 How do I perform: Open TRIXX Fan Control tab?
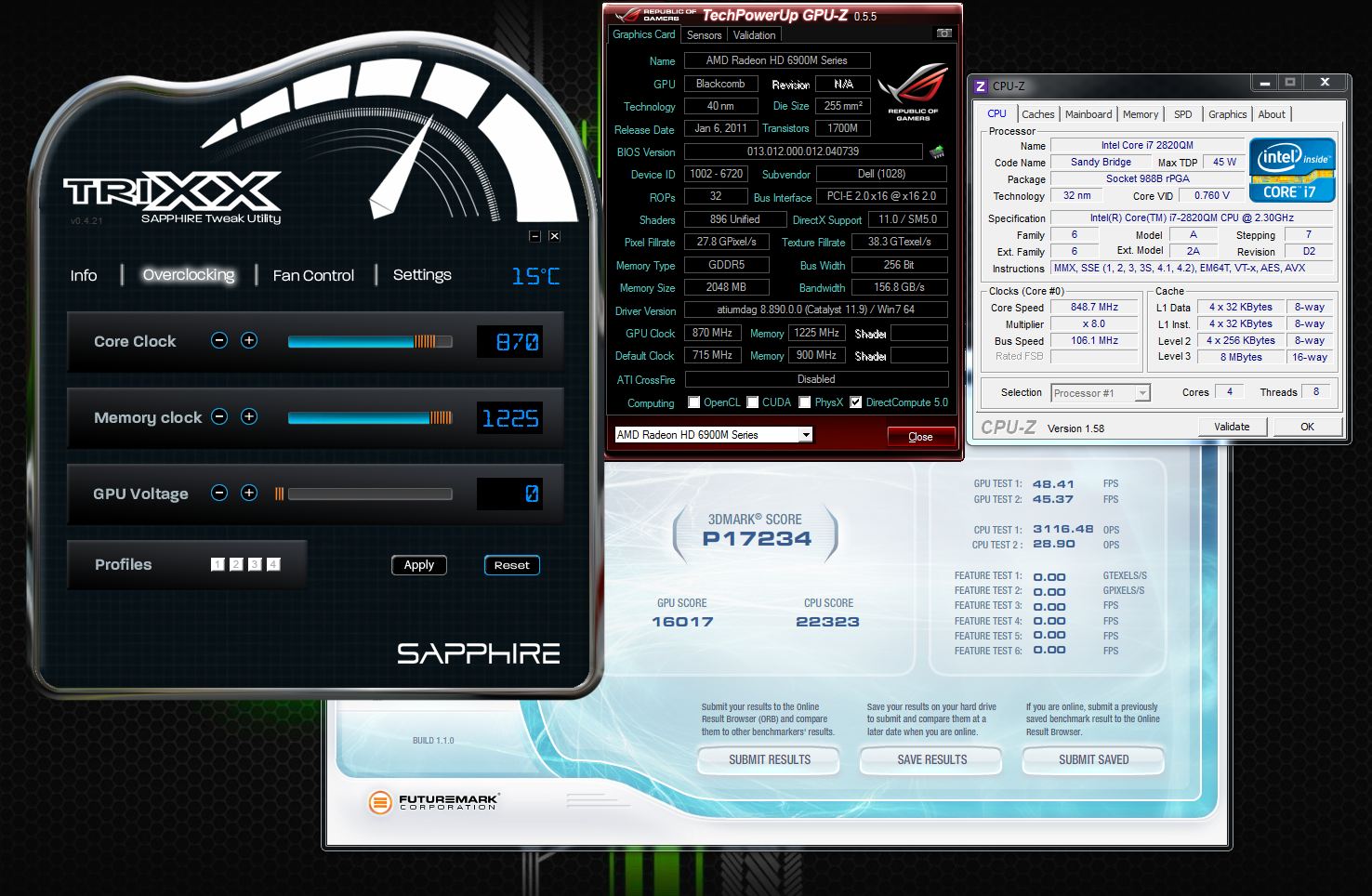point(313,275)
